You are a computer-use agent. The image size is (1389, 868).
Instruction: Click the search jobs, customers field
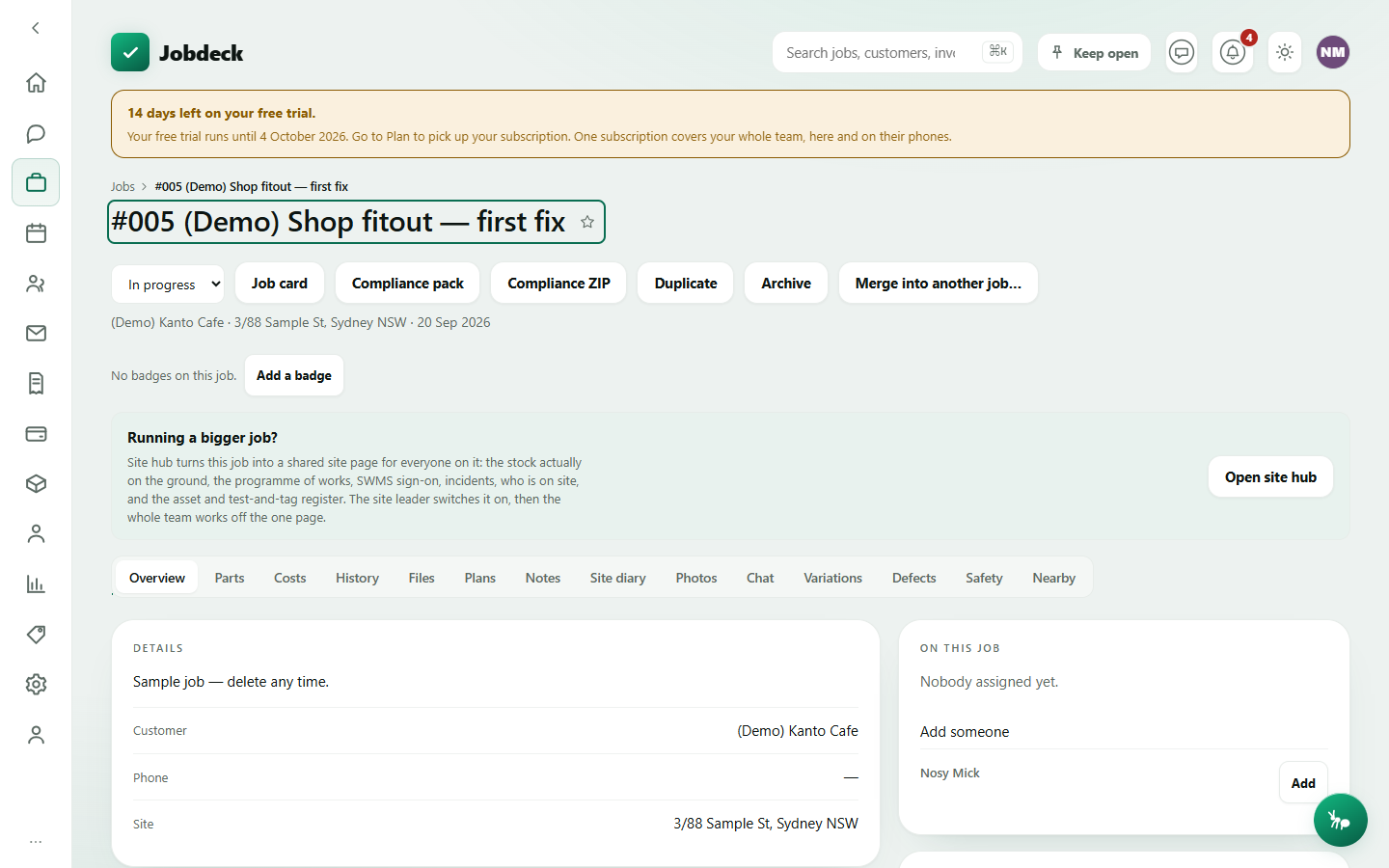897,52
